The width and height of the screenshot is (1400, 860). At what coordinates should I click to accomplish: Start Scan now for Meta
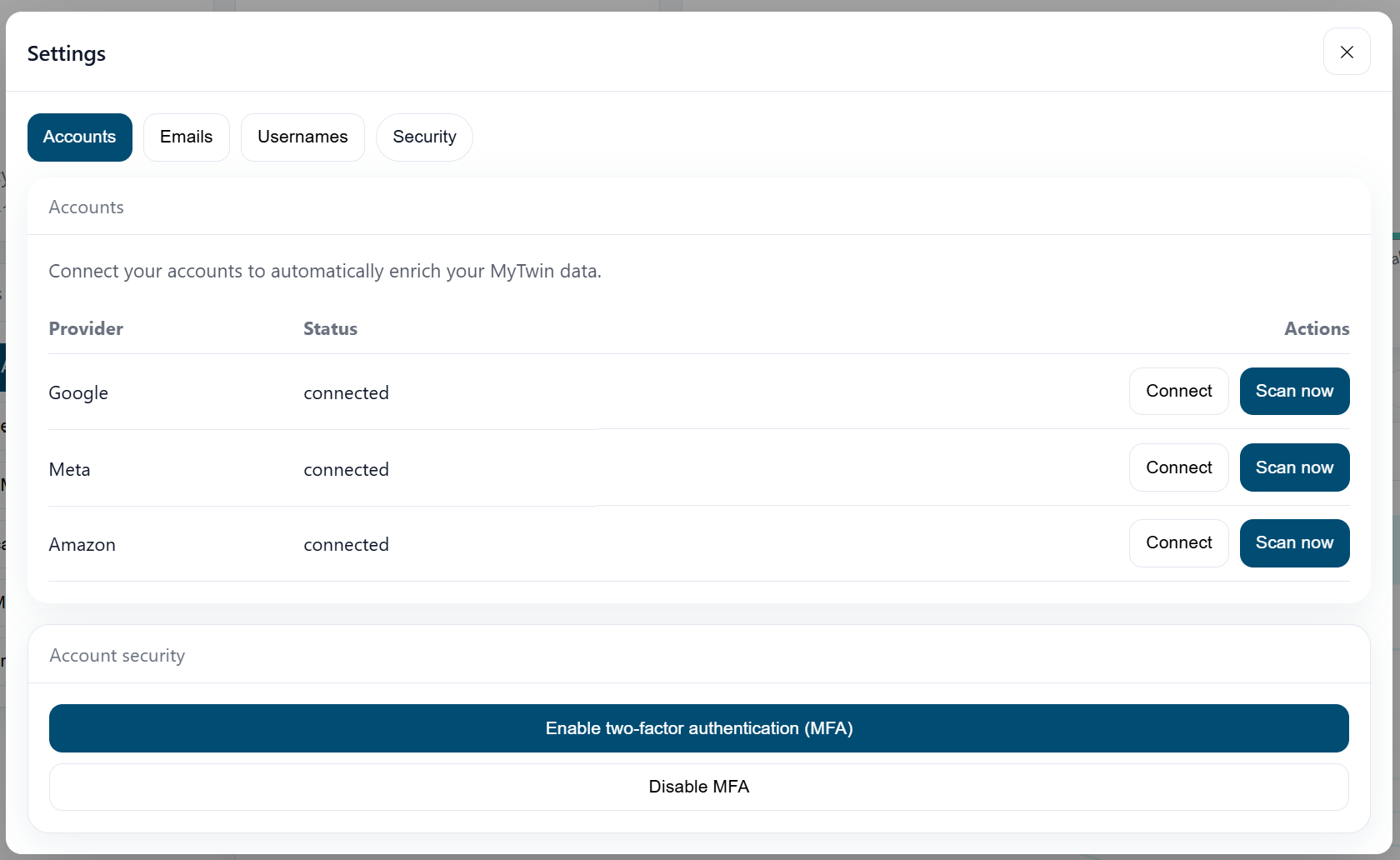coord(1294,467)
